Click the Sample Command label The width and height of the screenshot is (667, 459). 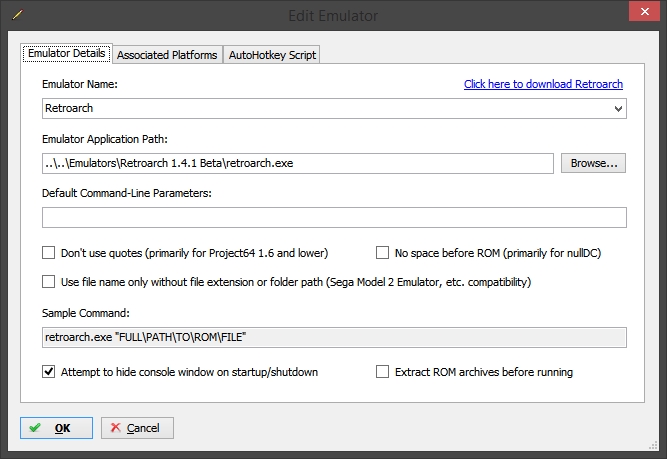[x=86, y=313]
